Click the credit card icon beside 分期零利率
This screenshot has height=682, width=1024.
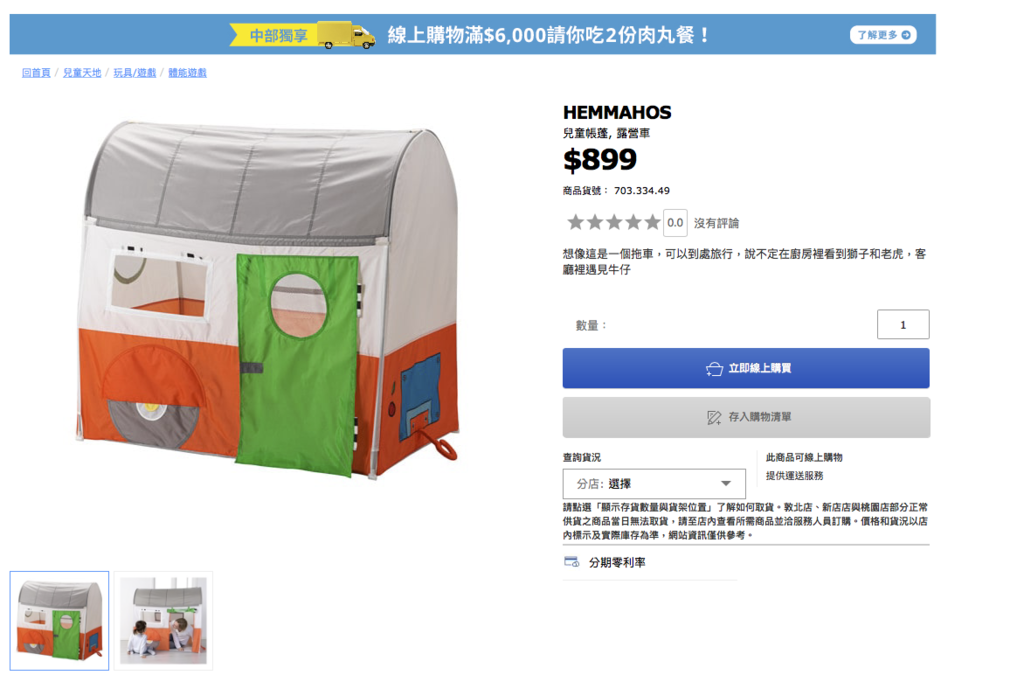pyautogui.click(x=571, y=562)
